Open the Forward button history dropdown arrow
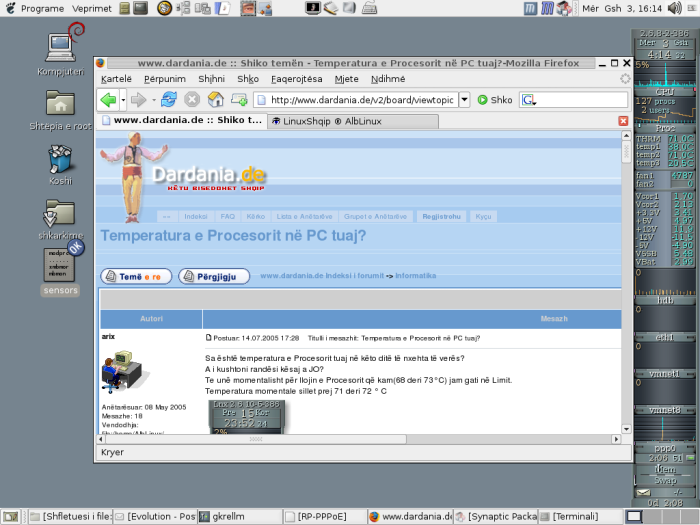The width and height of the screenshot is (700, 525). pyautogui.click(x=153, y=100)
